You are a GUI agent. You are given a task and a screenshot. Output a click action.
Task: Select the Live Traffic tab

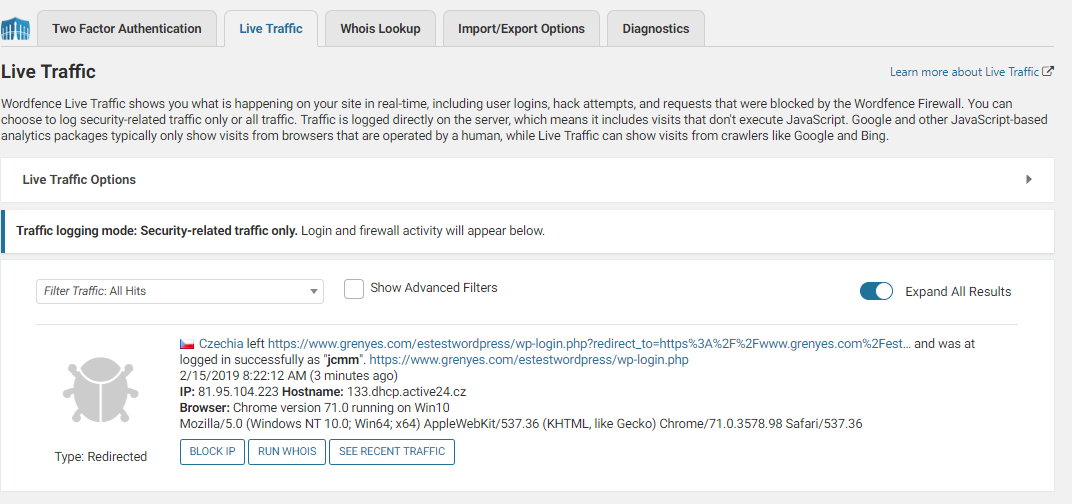271,29
